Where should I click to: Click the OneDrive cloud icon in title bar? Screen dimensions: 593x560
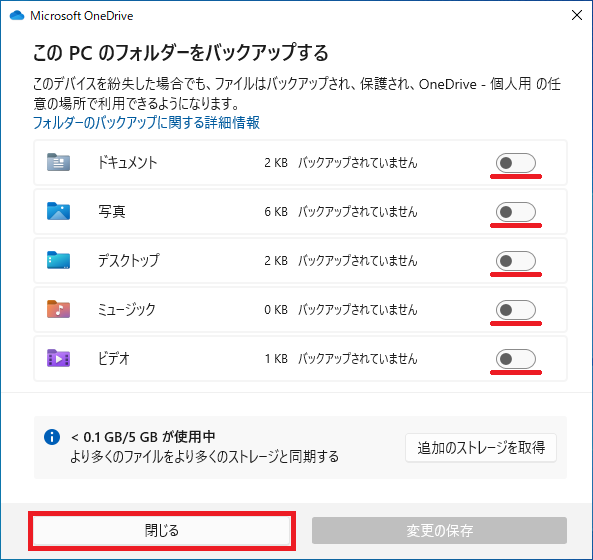coord(17,16)
